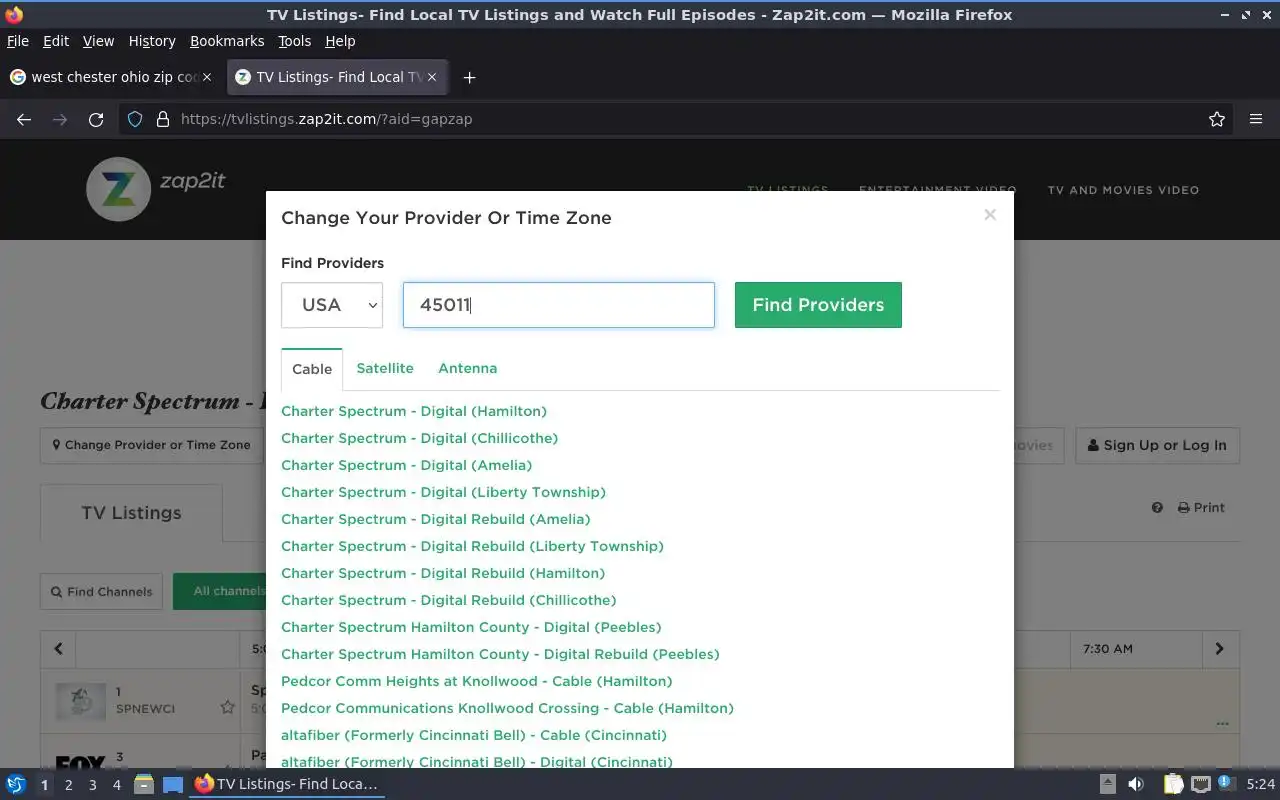1280x800 pixels.
Task: Click the zip code input field
Action: [559, 305]
